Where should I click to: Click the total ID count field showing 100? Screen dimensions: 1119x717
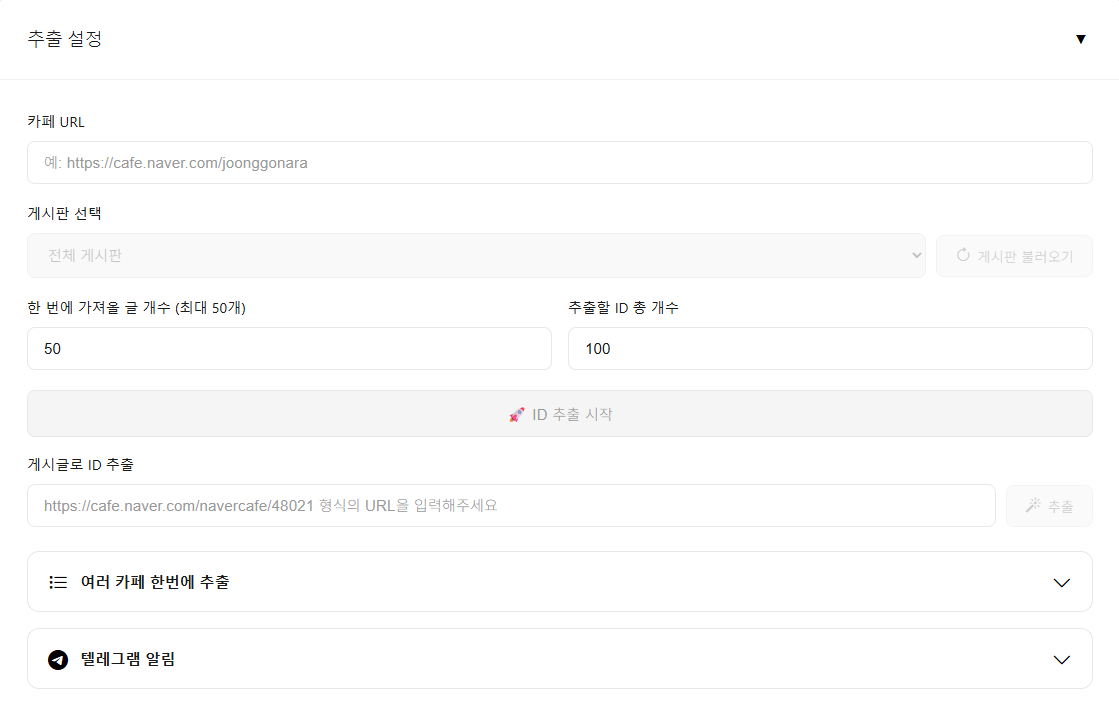coord(829,348)
